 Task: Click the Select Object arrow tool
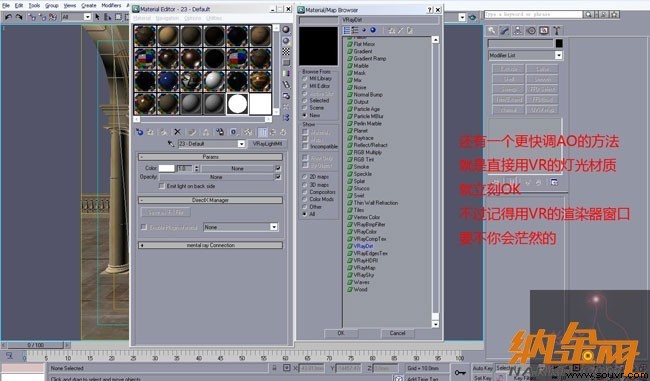coord(97,17)
